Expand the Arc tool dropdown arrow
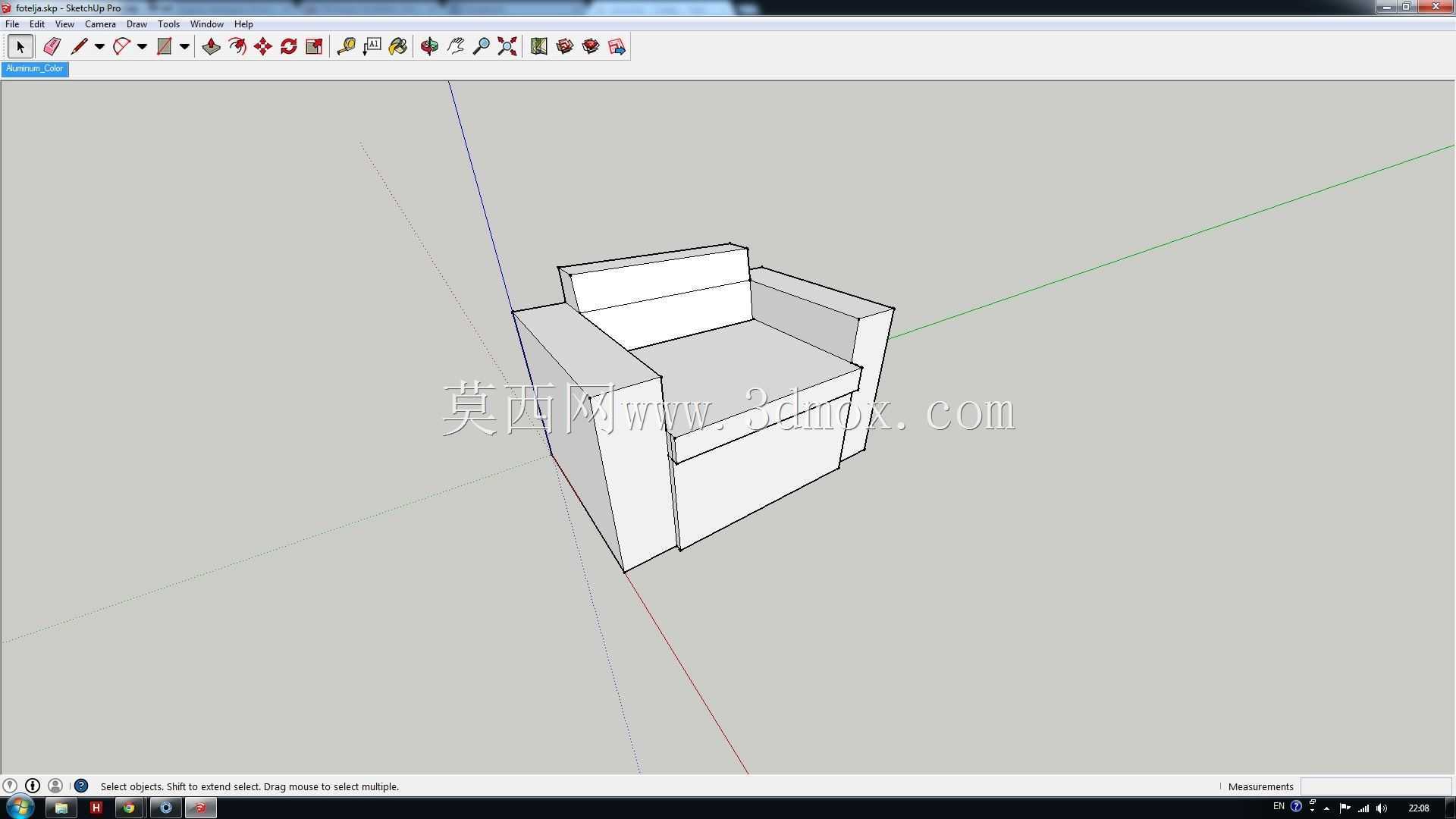The image size is (1456, 819). click(x=142, y=47)
